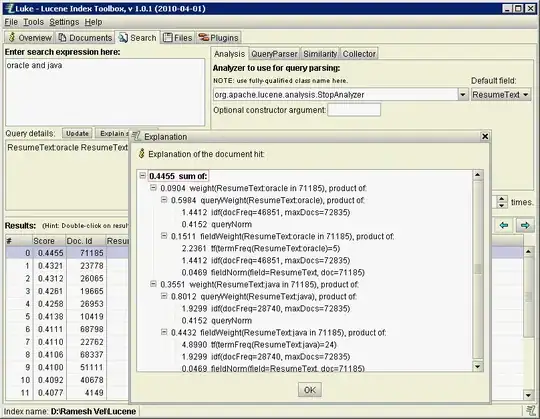The image size is (540, 419).
Task: Switch to the Files tab
Action: coord(178,38)
